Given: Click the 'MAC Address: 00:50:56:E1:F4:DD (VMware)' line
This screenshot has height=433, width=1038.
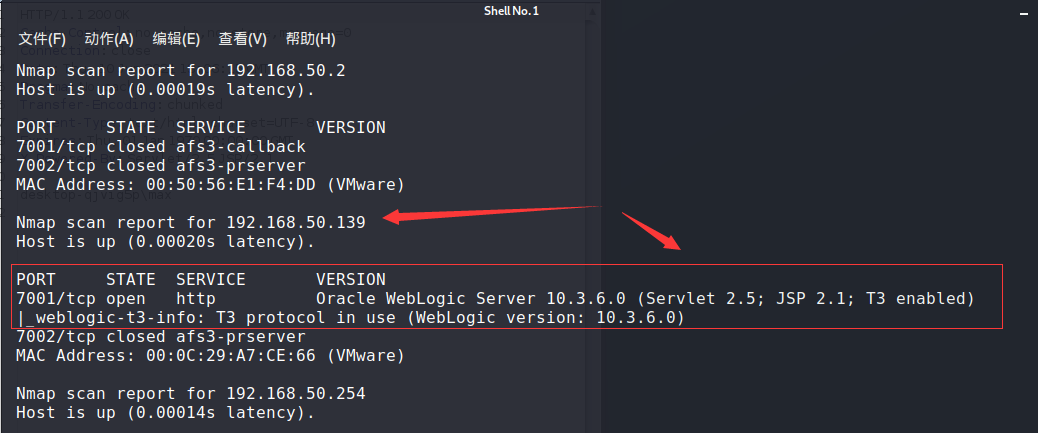Looking at the screenshot, I should click(x=211, y=184).
